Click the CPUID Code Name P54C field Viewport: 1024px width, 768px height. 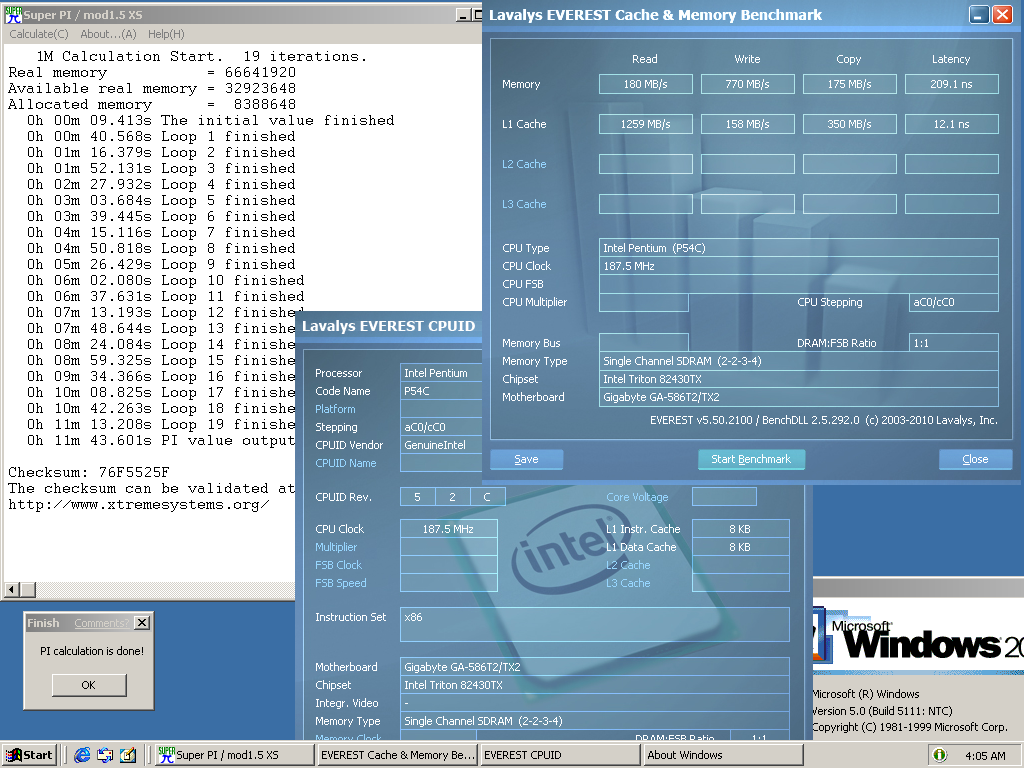tap(441, 391)
